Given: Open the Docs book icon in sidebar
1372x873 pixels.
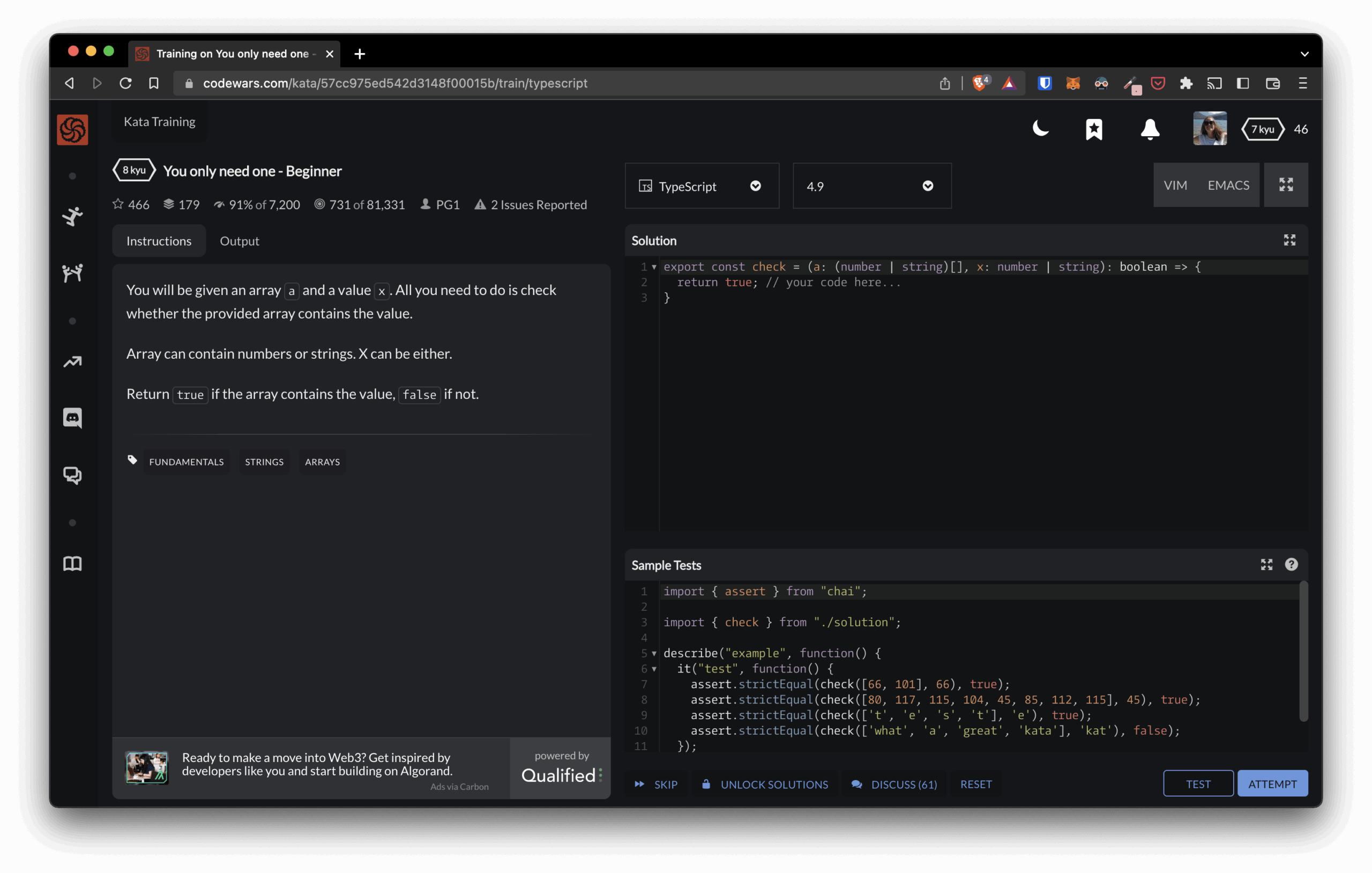Looking at the screenshot, I should pyautogui.click(x=72, y=564).
